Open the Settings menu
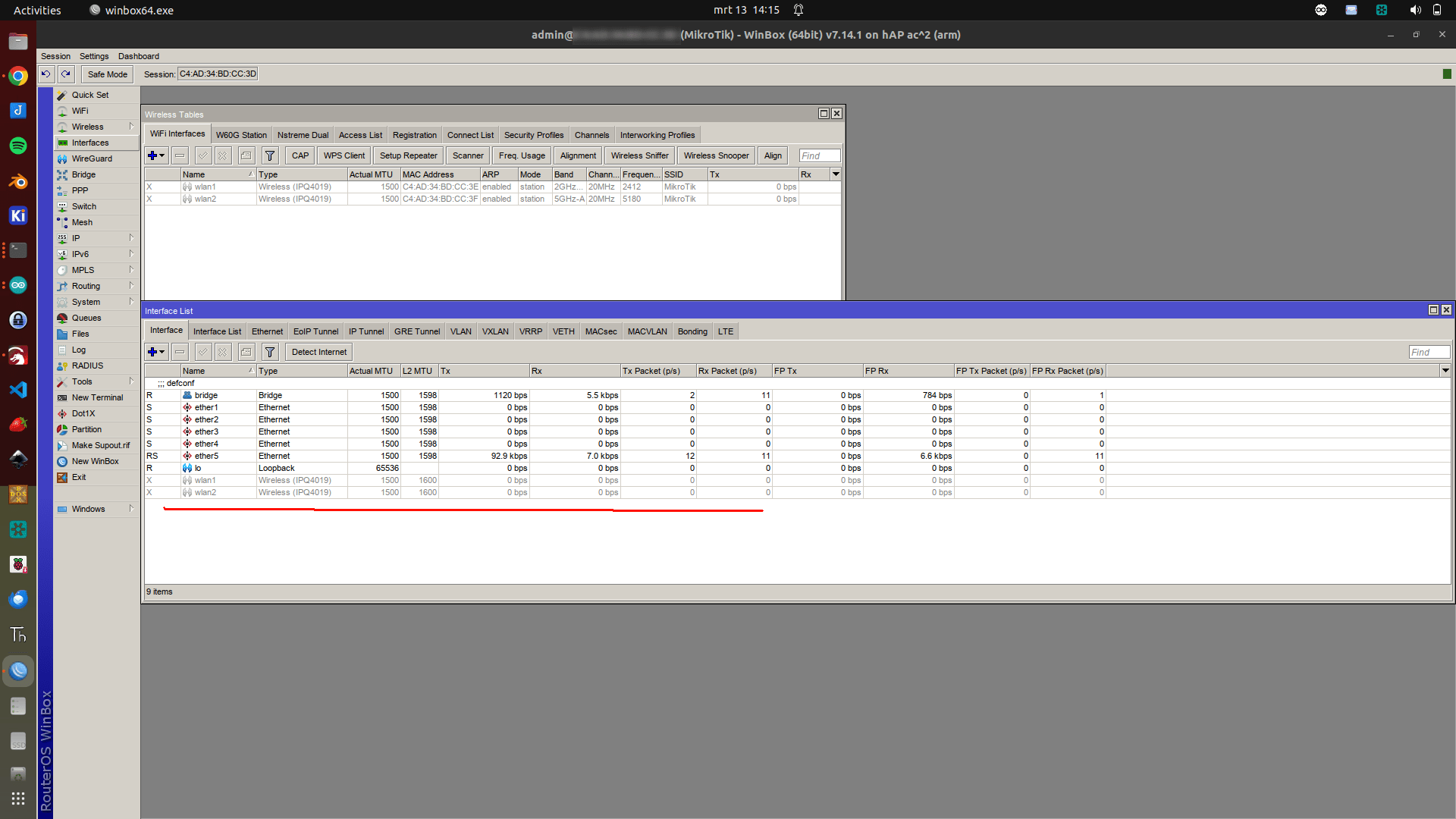This screenshot has height=819, width=1456. (94, 56)
